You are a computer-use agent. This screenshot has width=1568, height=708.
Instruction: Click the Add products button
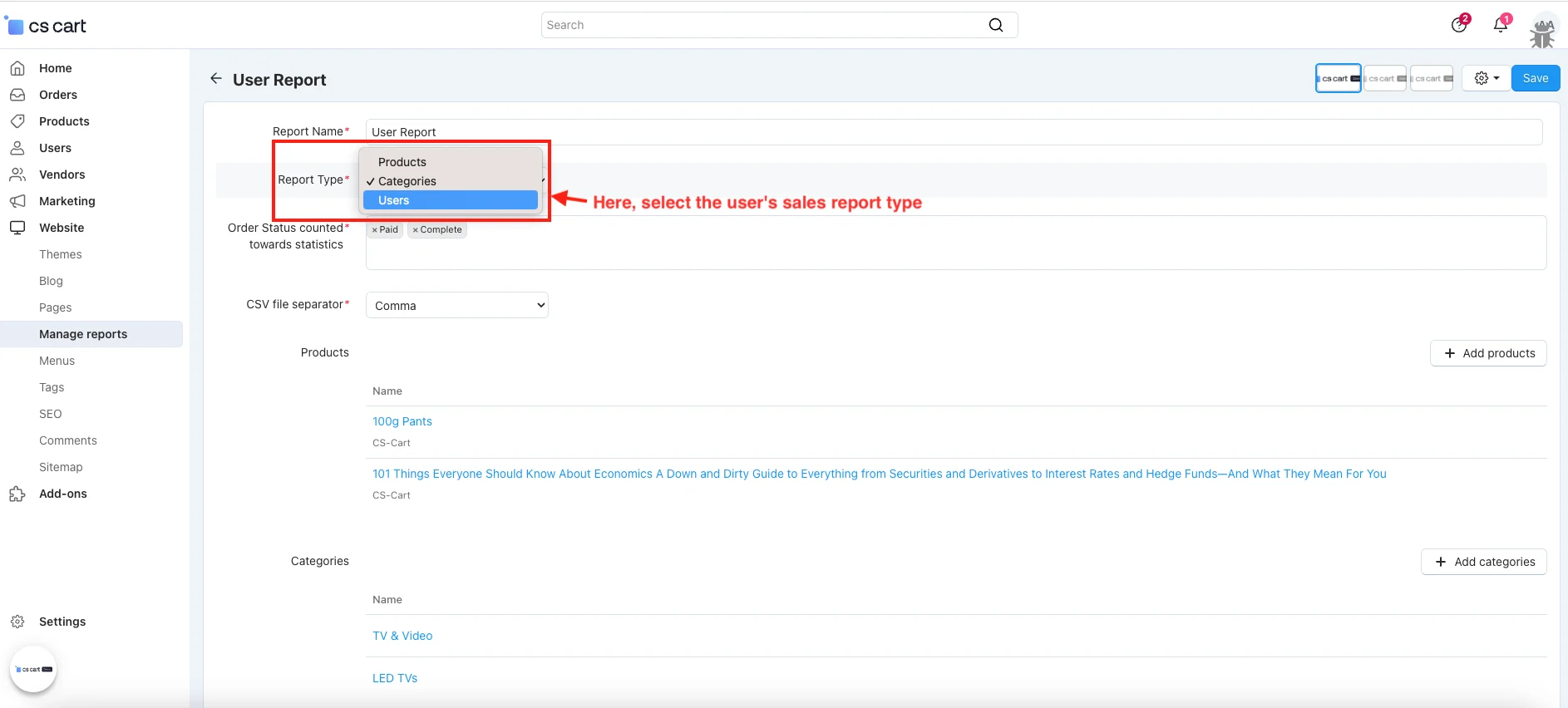coord(1488,353)
